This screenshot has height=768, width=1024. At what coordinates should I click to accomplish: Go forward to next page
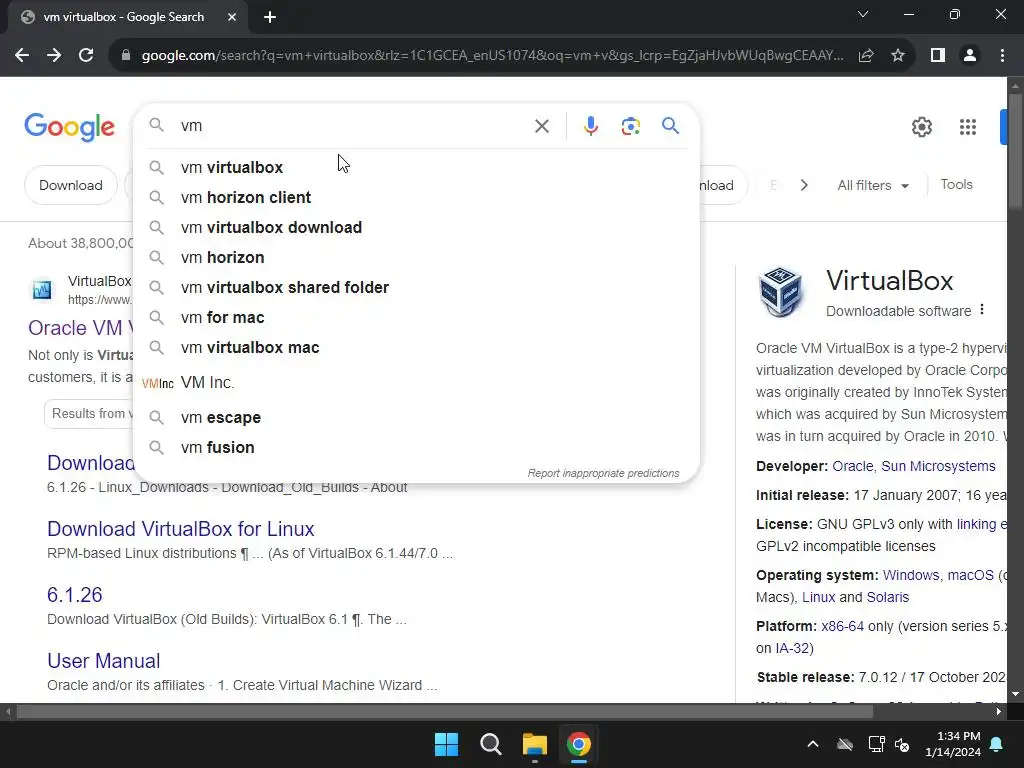coord(54,56)
